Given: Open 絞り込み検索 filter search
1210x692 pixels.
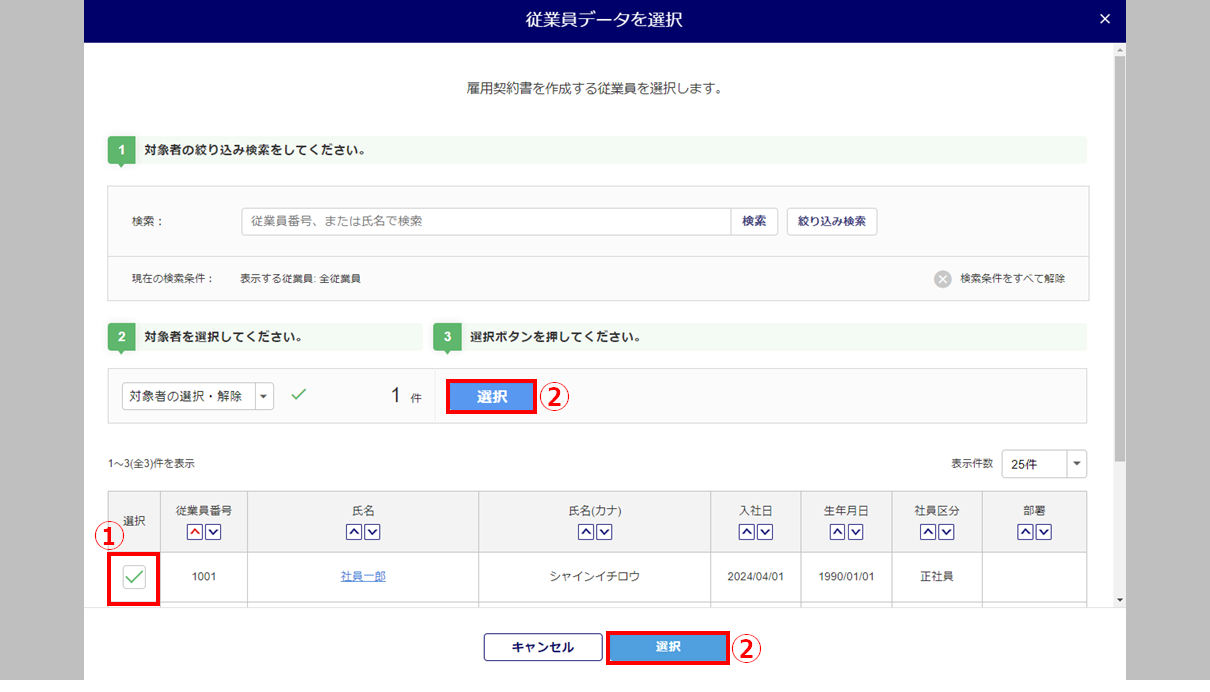Looking at the screenshot, I should pyautogui.click(x=831, y=221).
